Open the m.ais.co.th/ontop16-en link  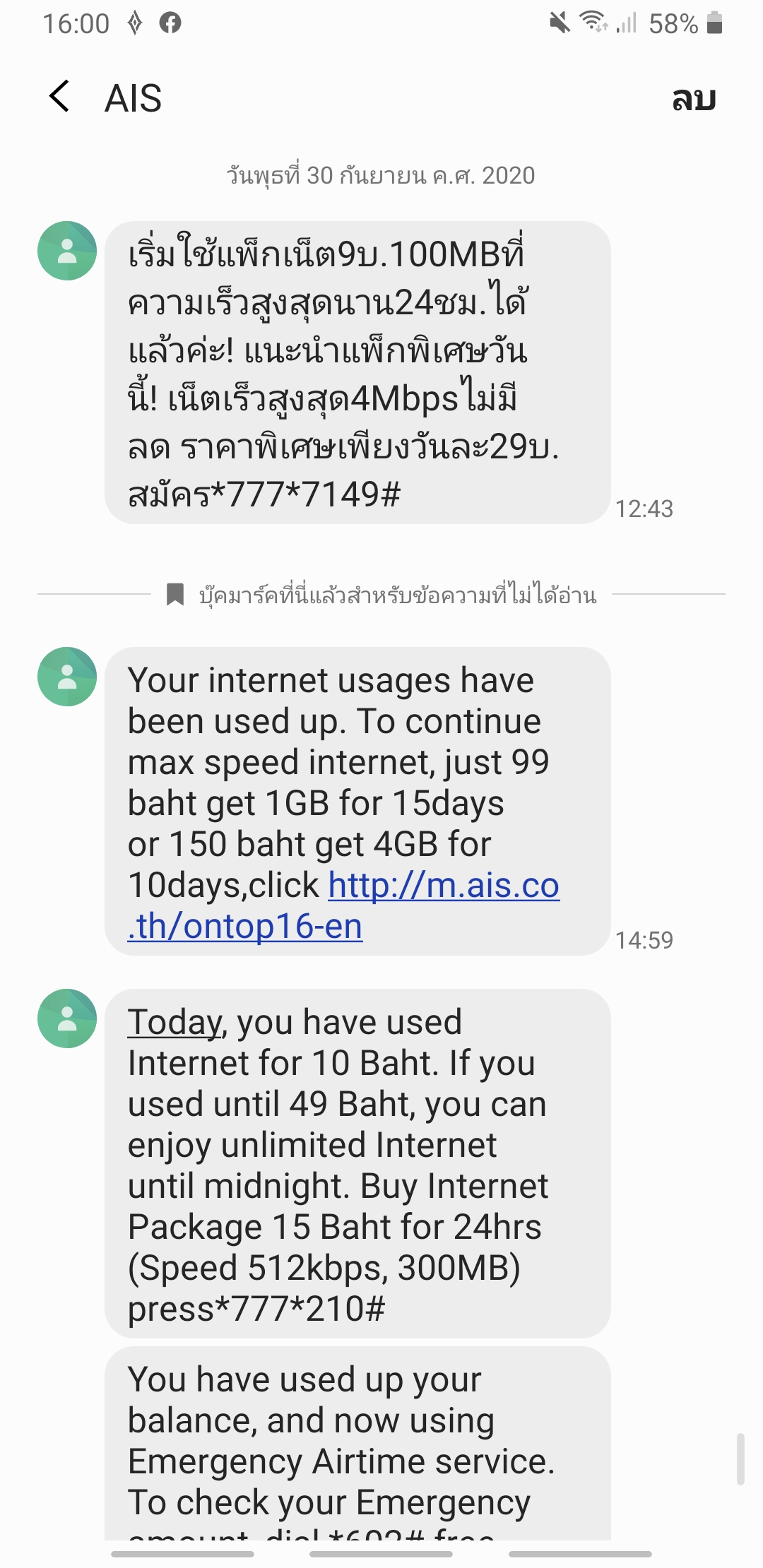tap(343, 905)
